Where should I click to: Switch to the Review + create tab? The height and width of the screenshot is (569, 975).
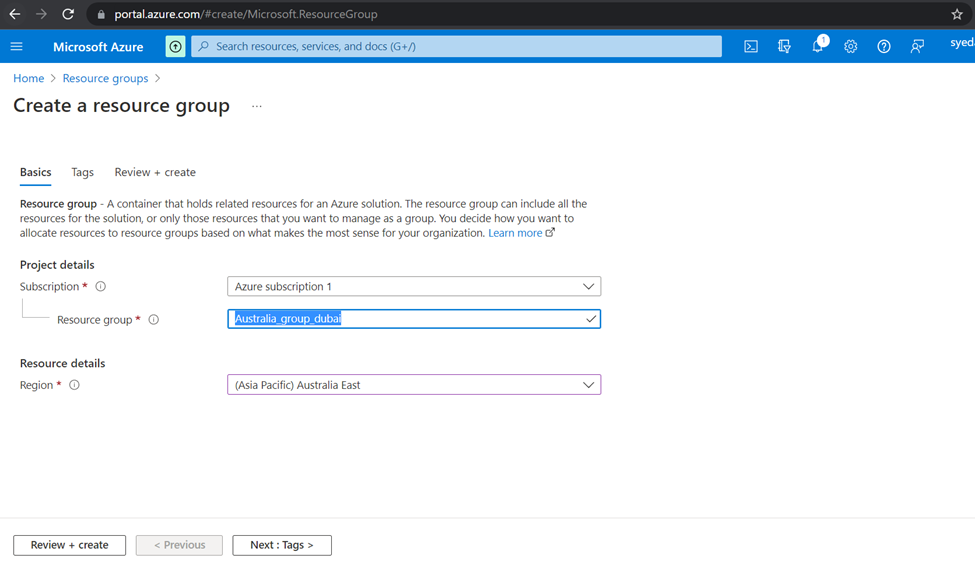(x=155, y=172)
